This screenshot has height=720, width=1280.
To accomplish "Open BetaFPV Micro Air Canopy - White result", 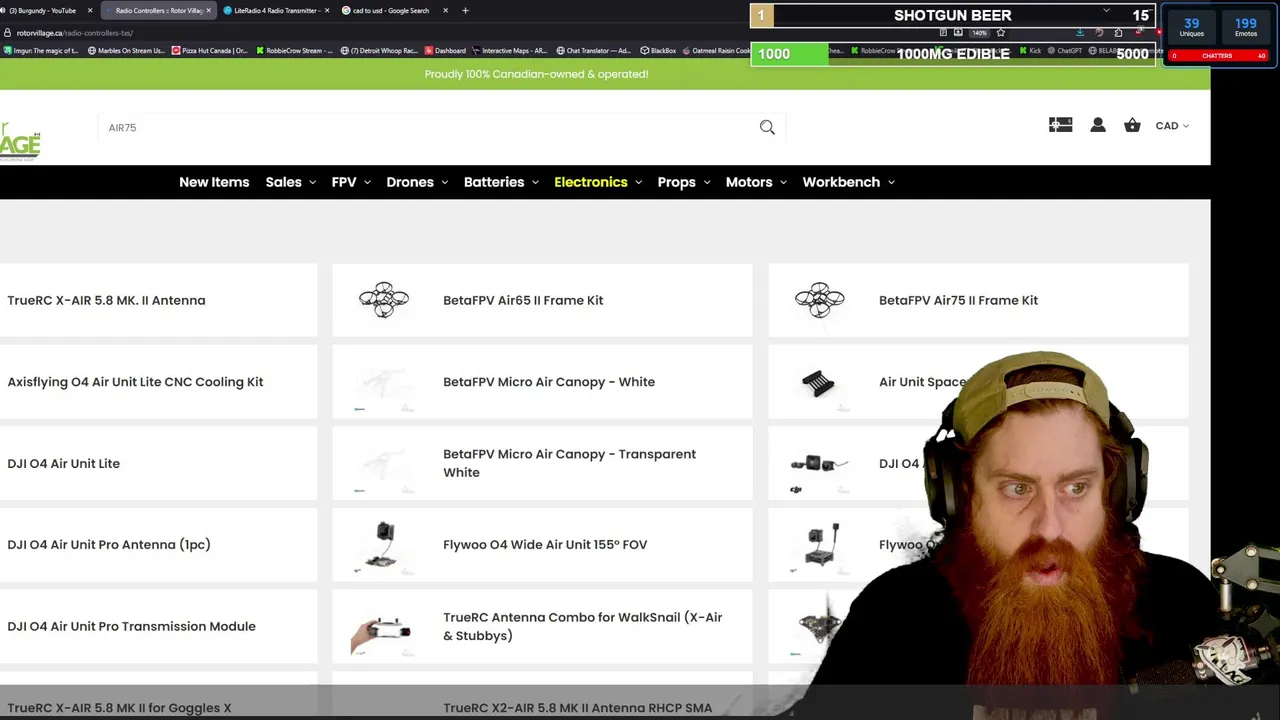I will pyautogui.click(x=549, y=382).
